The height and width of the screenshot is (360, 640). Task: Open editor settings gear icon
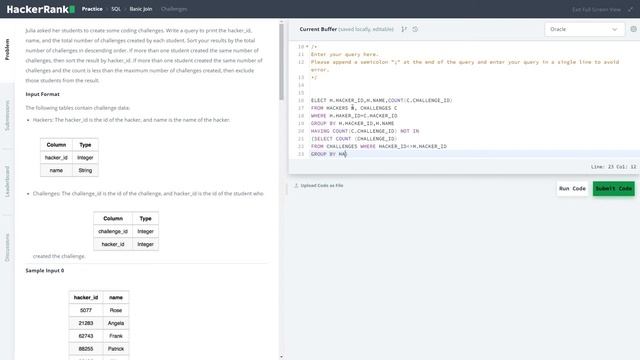point(633,29)
